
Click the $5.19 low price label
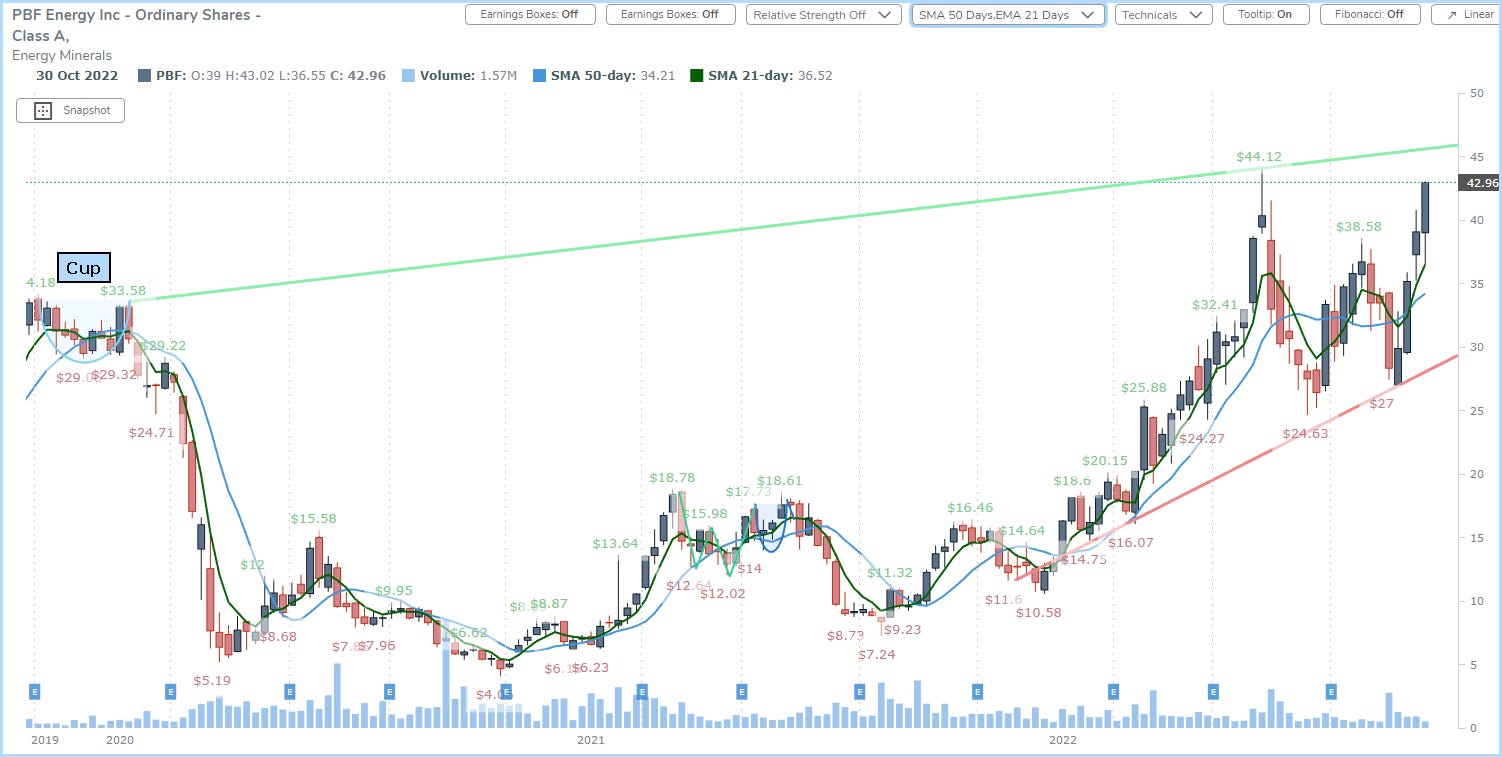coord(212,680)
